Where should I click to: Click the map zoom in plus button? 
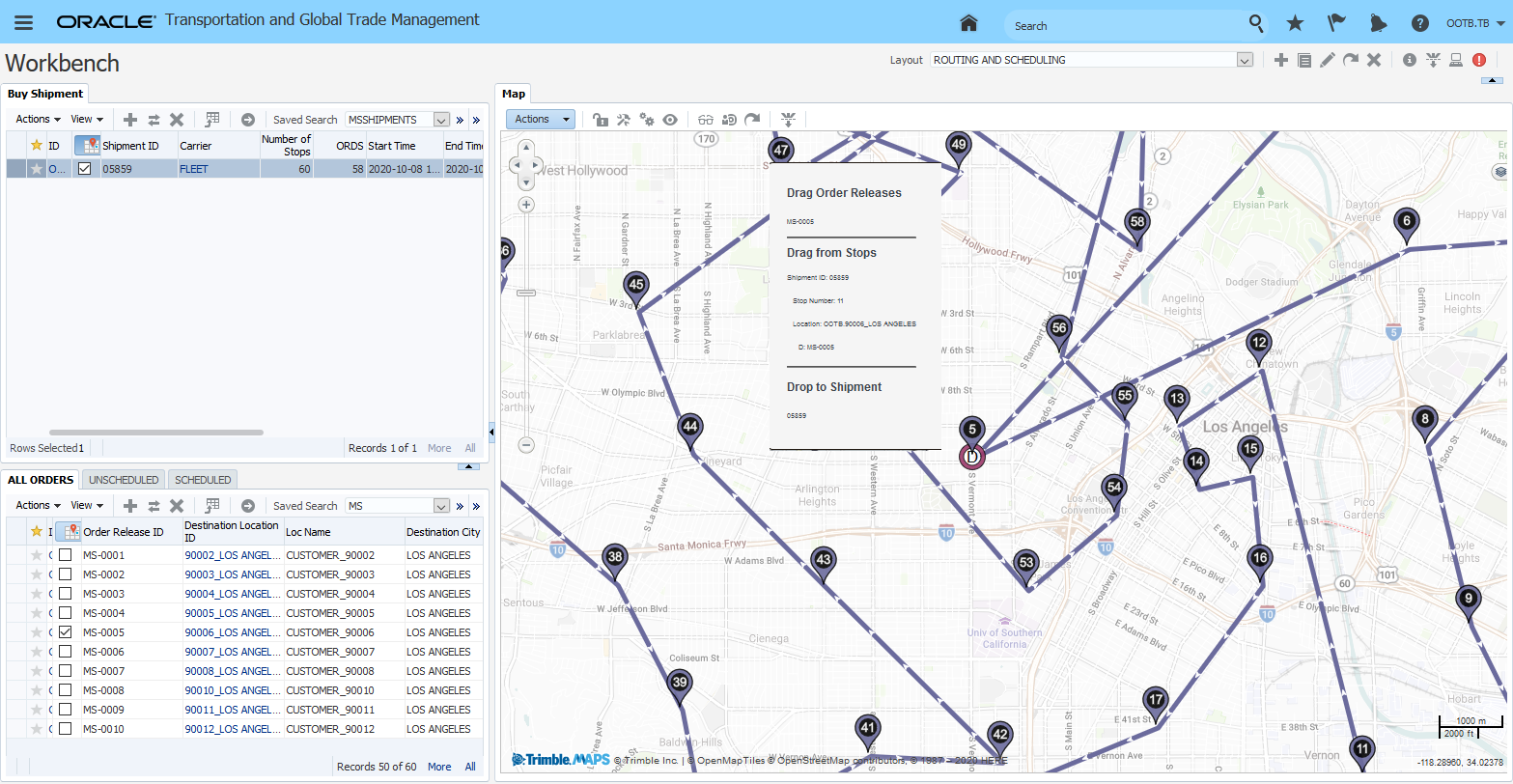[526, 205]
